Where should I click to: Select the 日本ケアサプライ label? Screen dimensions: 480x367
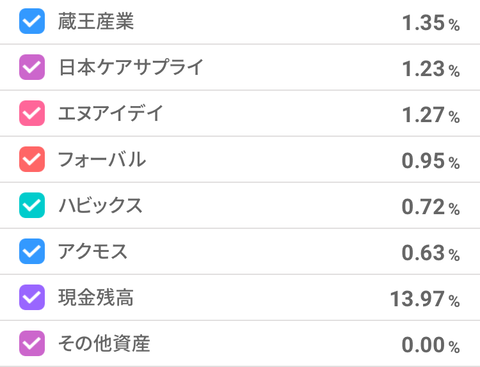tap(131, 67)
